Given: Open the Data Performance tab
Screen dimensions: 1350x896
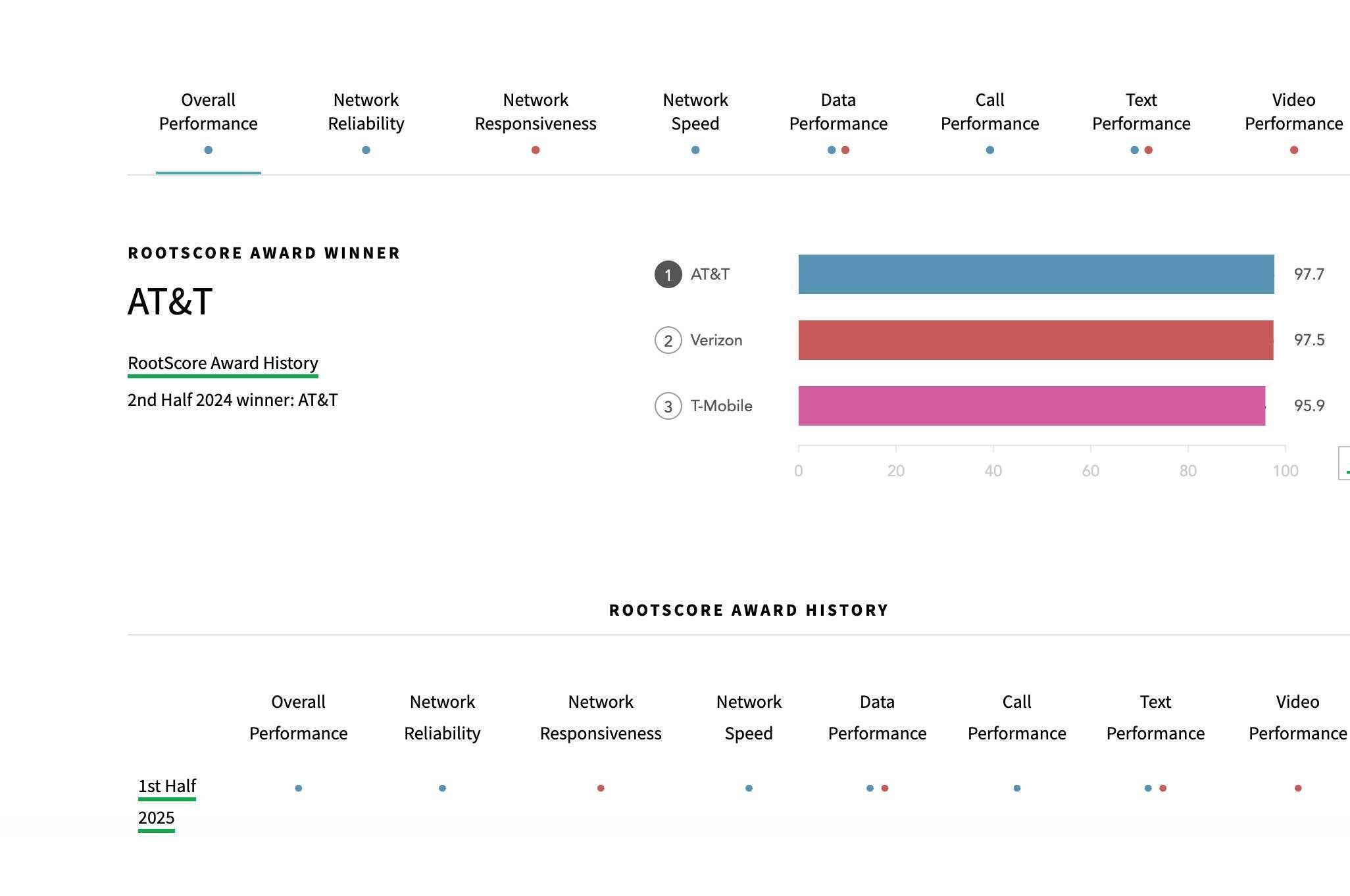Looking at the screenshot, I should 838,124.
